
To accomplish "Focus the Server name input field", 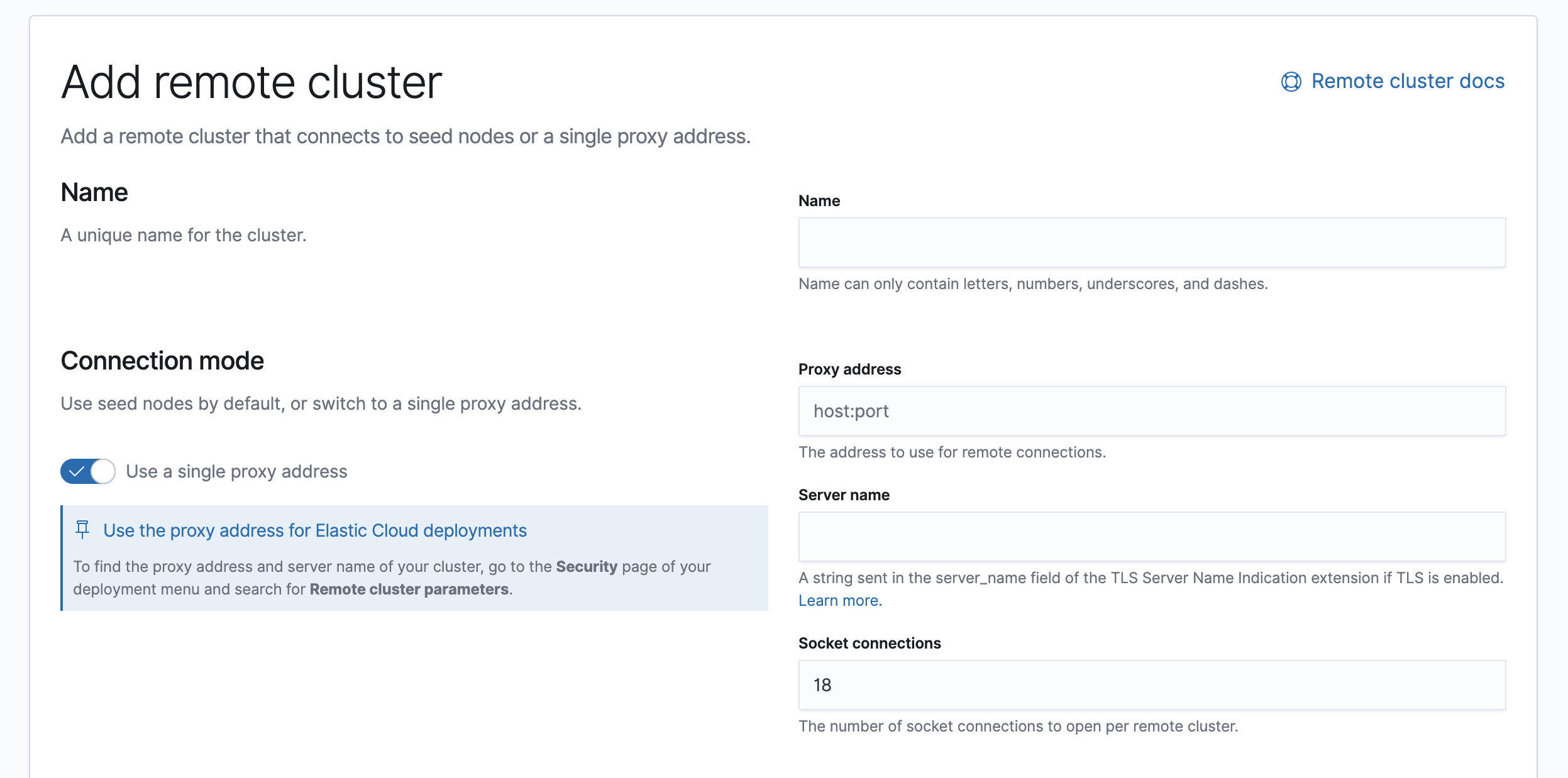I will [x=1151, y=537].
